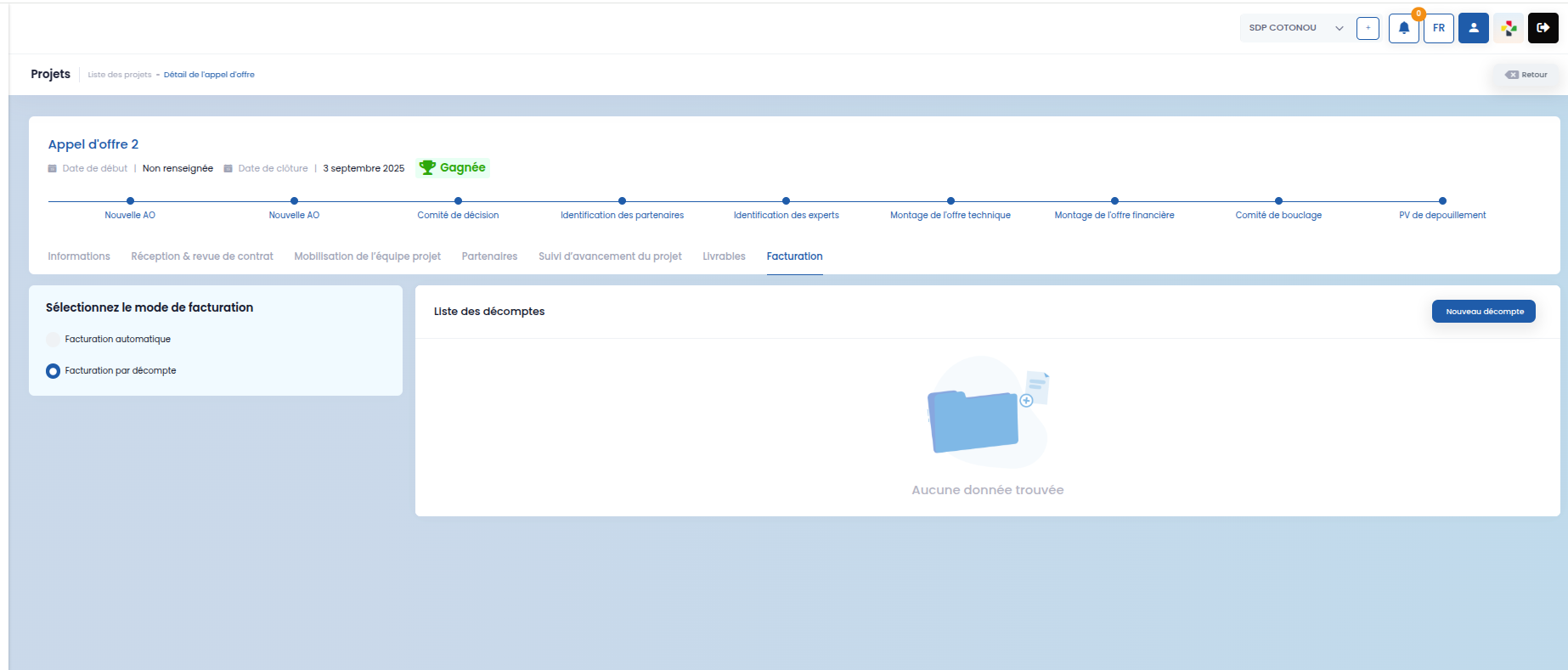Image resolution: width=1568 pixels, height=670 pixels.
Task: Open Réception & revue de contrat tab
Action: 202,256
